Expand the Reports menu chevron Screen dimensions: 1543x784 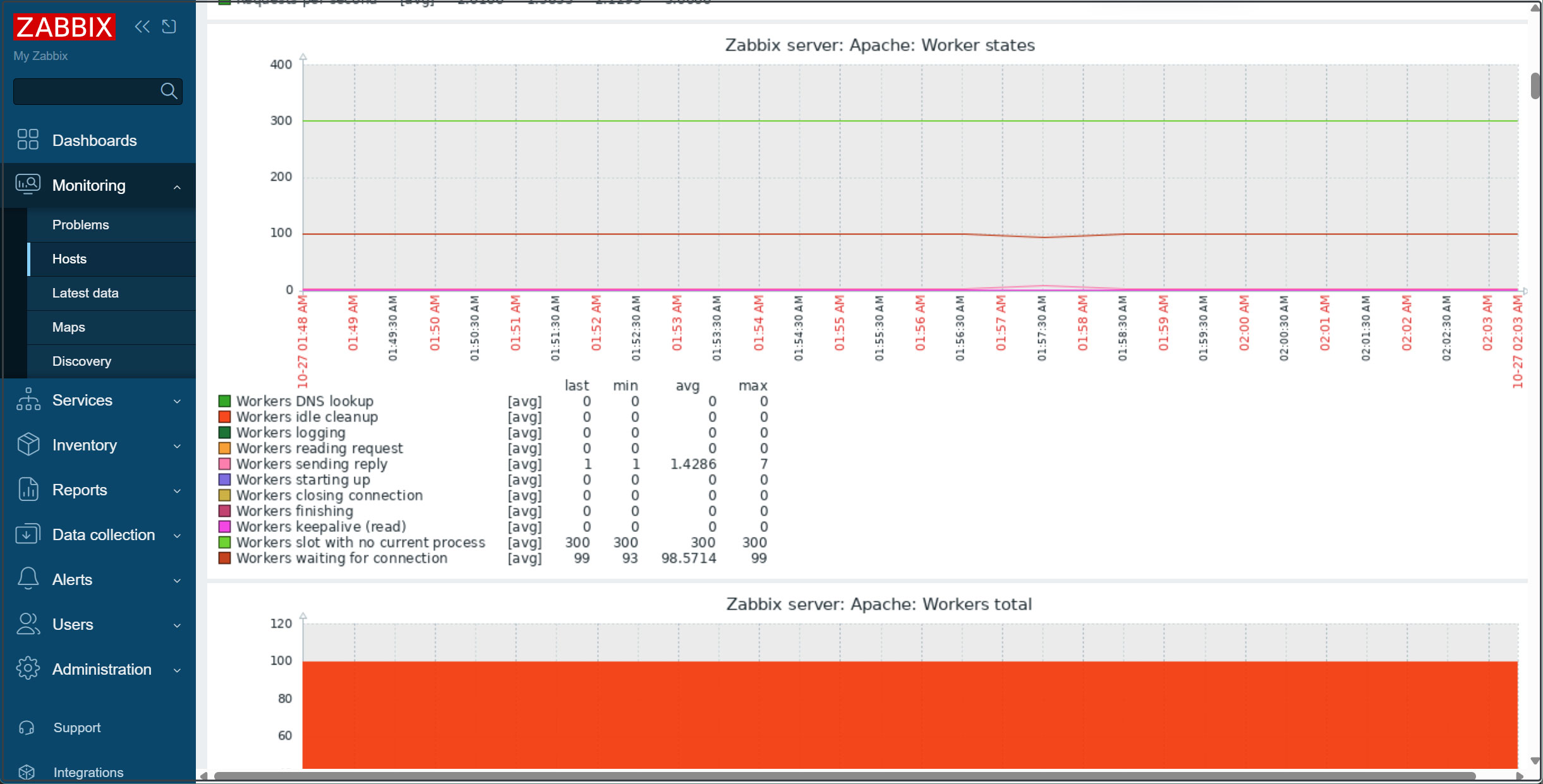click(177, 490)
